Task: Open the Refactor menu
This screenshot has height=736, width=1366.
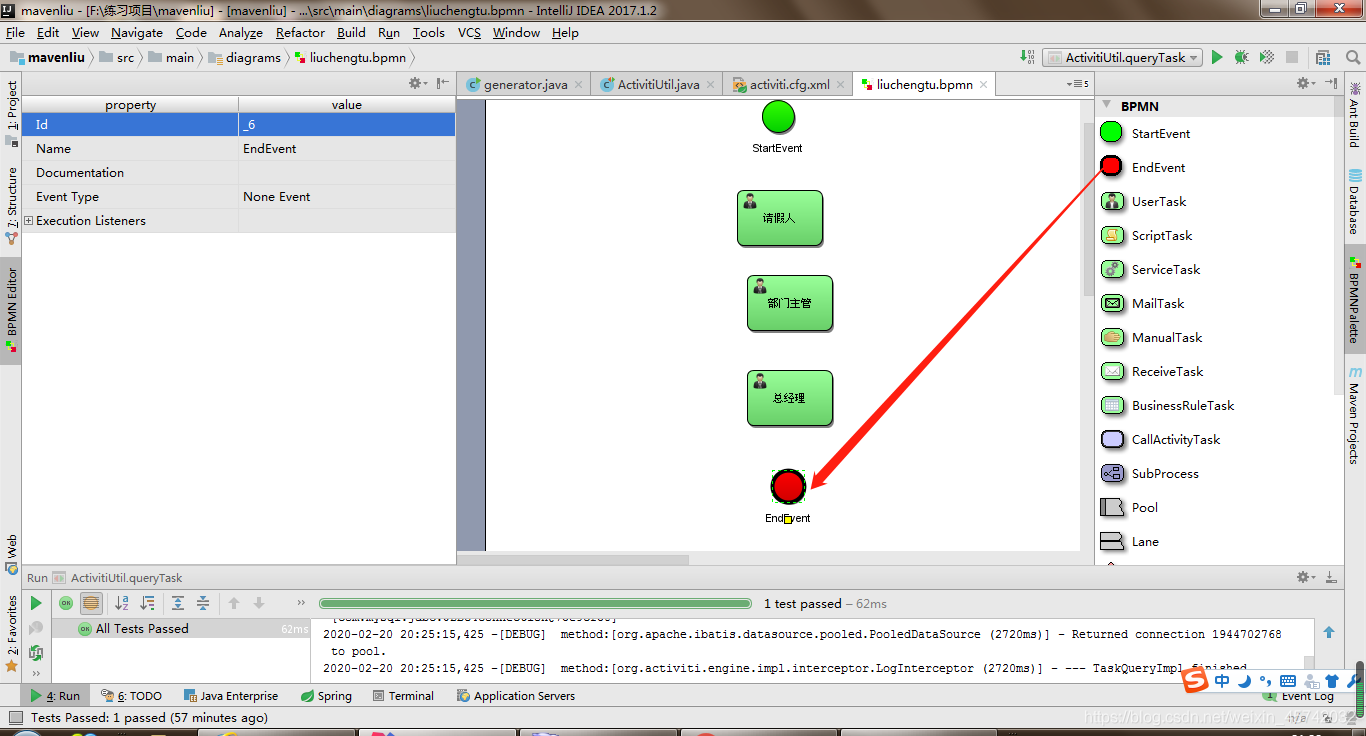Action: 300,32
